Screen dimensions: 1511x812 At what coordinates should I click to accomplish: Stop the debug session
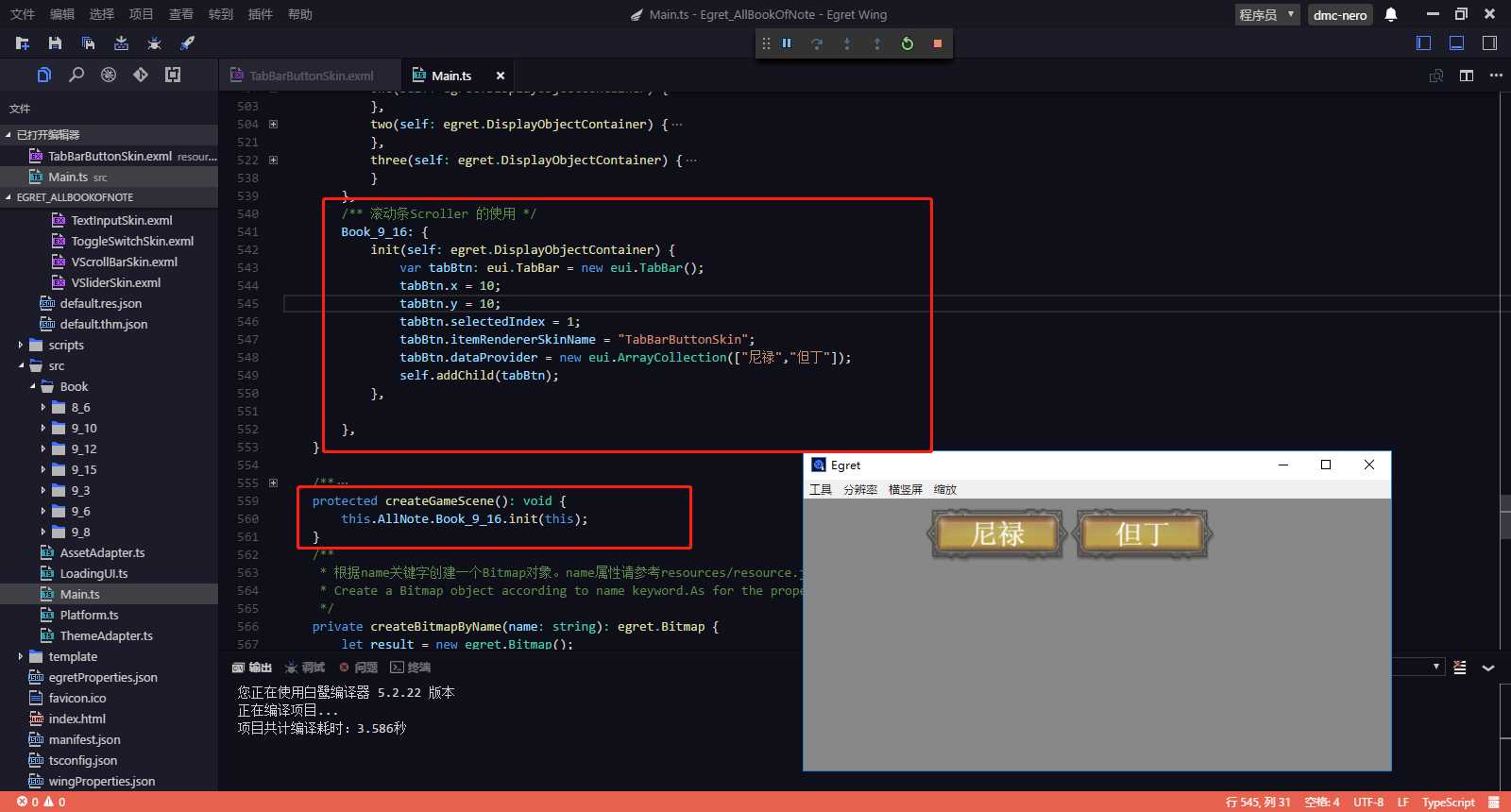(x=938, y=43)
